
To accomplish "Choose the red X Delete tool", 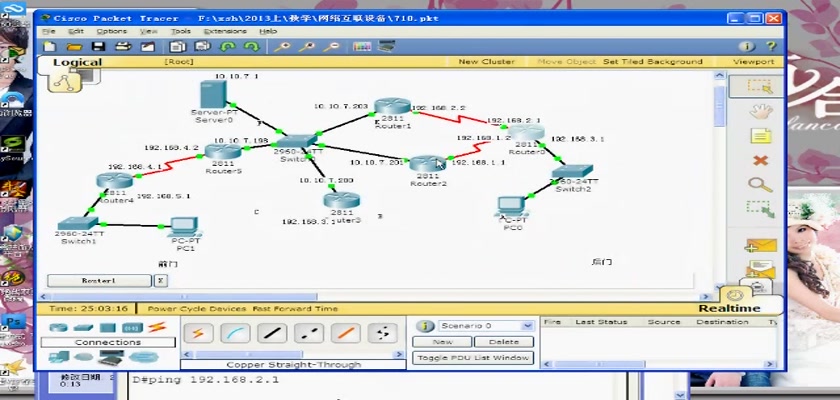I will tap(760, 160).
